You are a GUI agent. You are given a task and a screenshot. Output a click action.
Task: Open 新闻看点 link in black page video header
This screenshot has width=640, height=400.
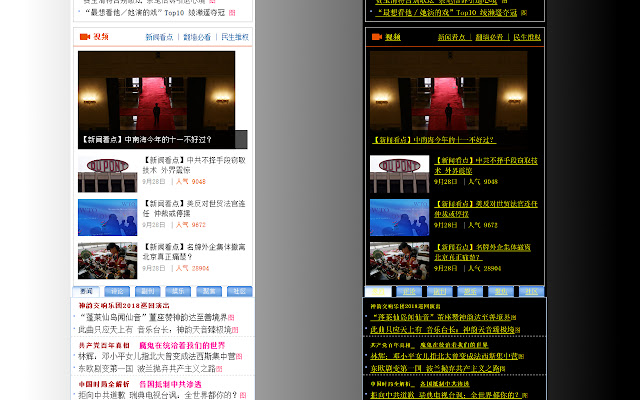click(x=451, y=37)
